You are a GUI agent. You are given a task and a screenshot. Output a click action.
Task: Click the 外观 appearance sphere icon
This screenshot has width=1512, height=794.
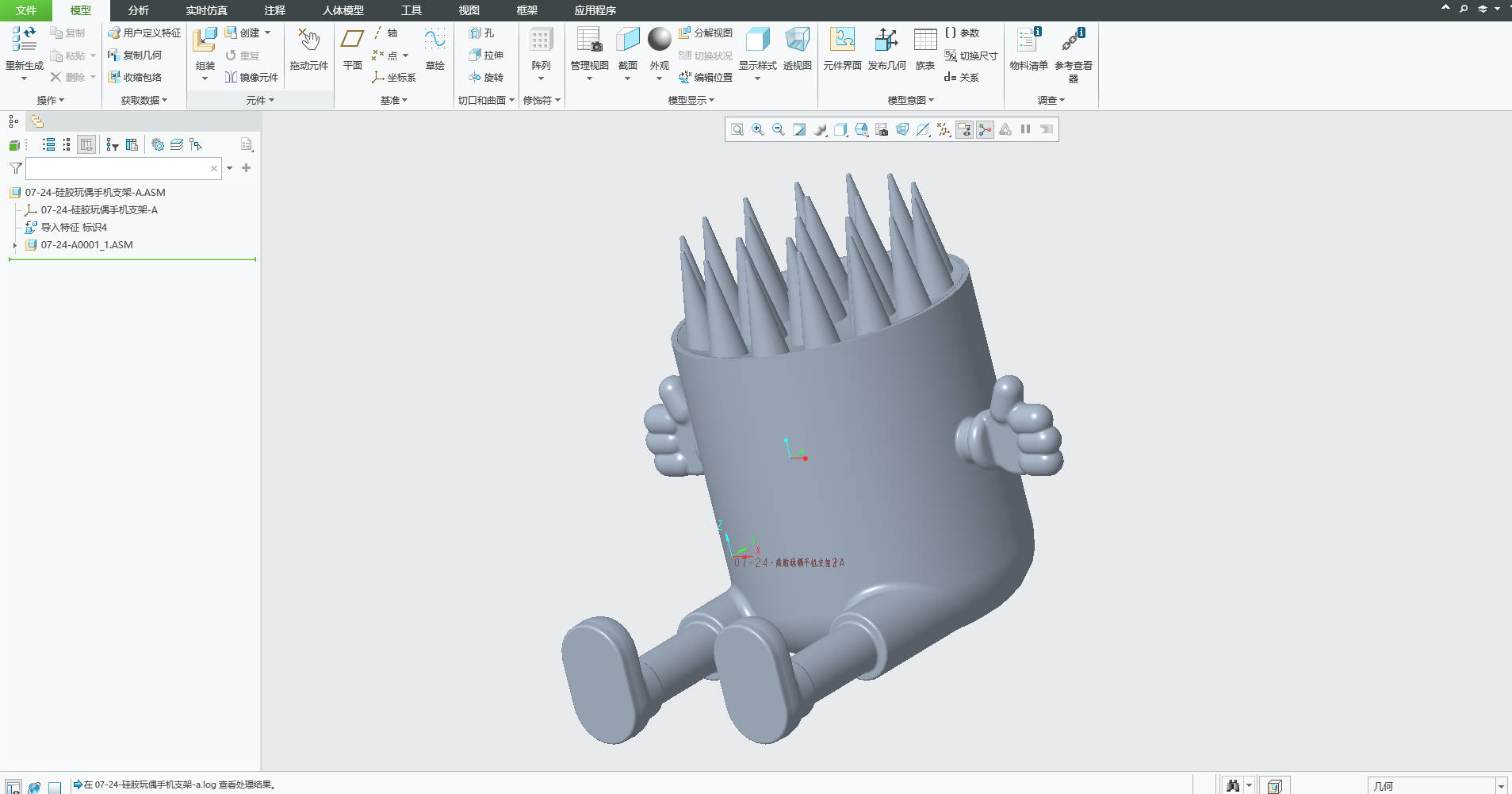click(x=659, y=39)
